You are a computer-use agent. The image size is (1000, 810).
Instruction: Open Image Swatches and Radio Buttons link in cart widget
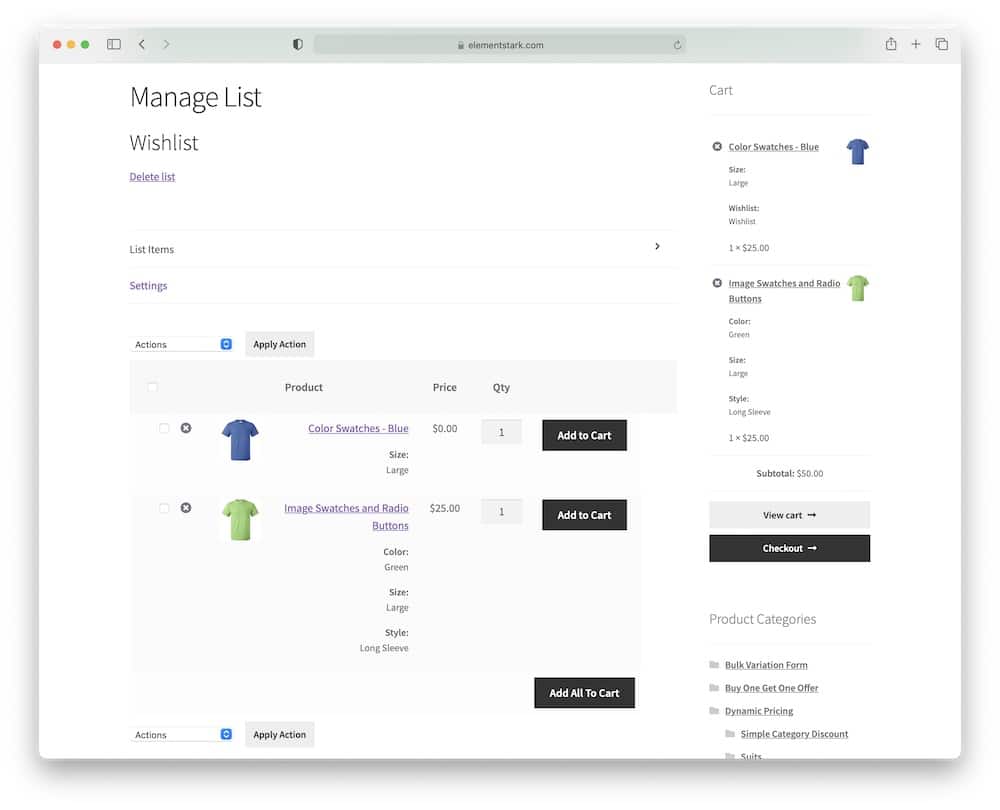tap(784, 291)
